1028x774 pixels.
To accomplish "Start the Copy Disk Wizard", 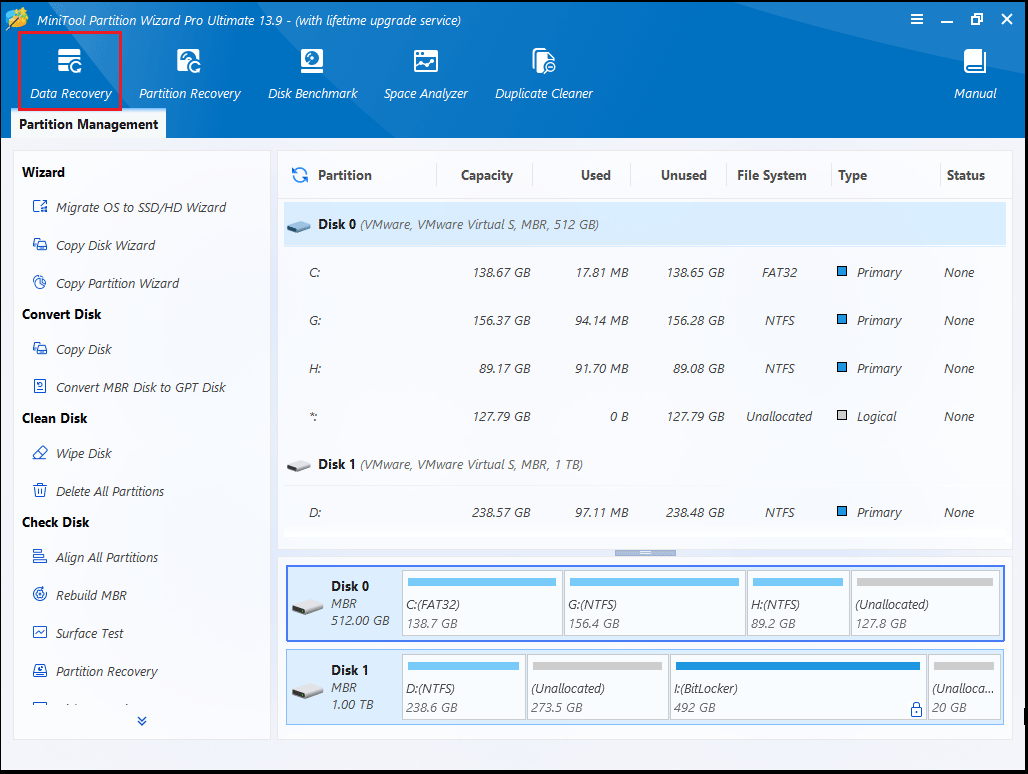I will point(94,245).
